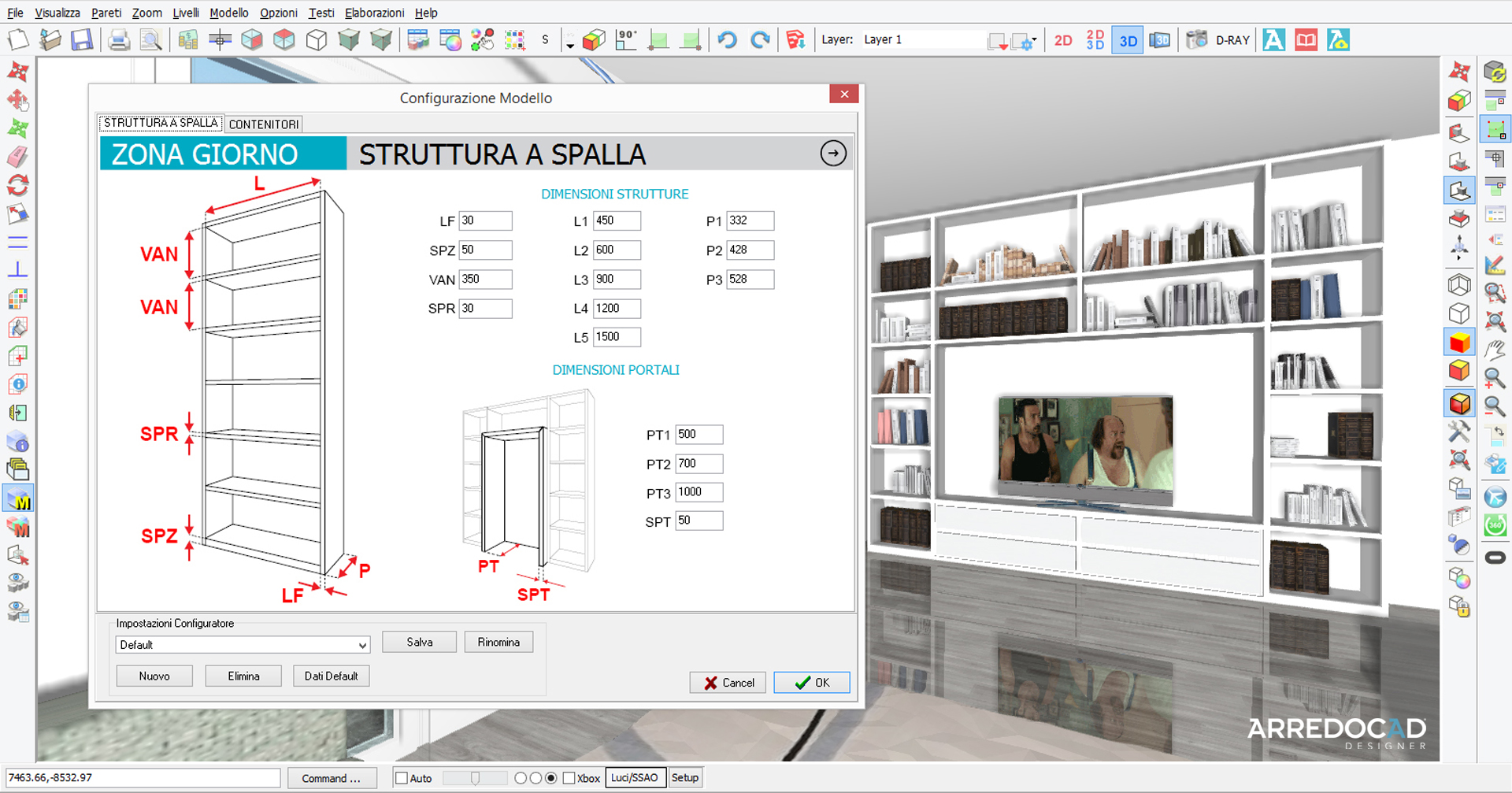Click the green 360 view icon

tap(1495, 525)
